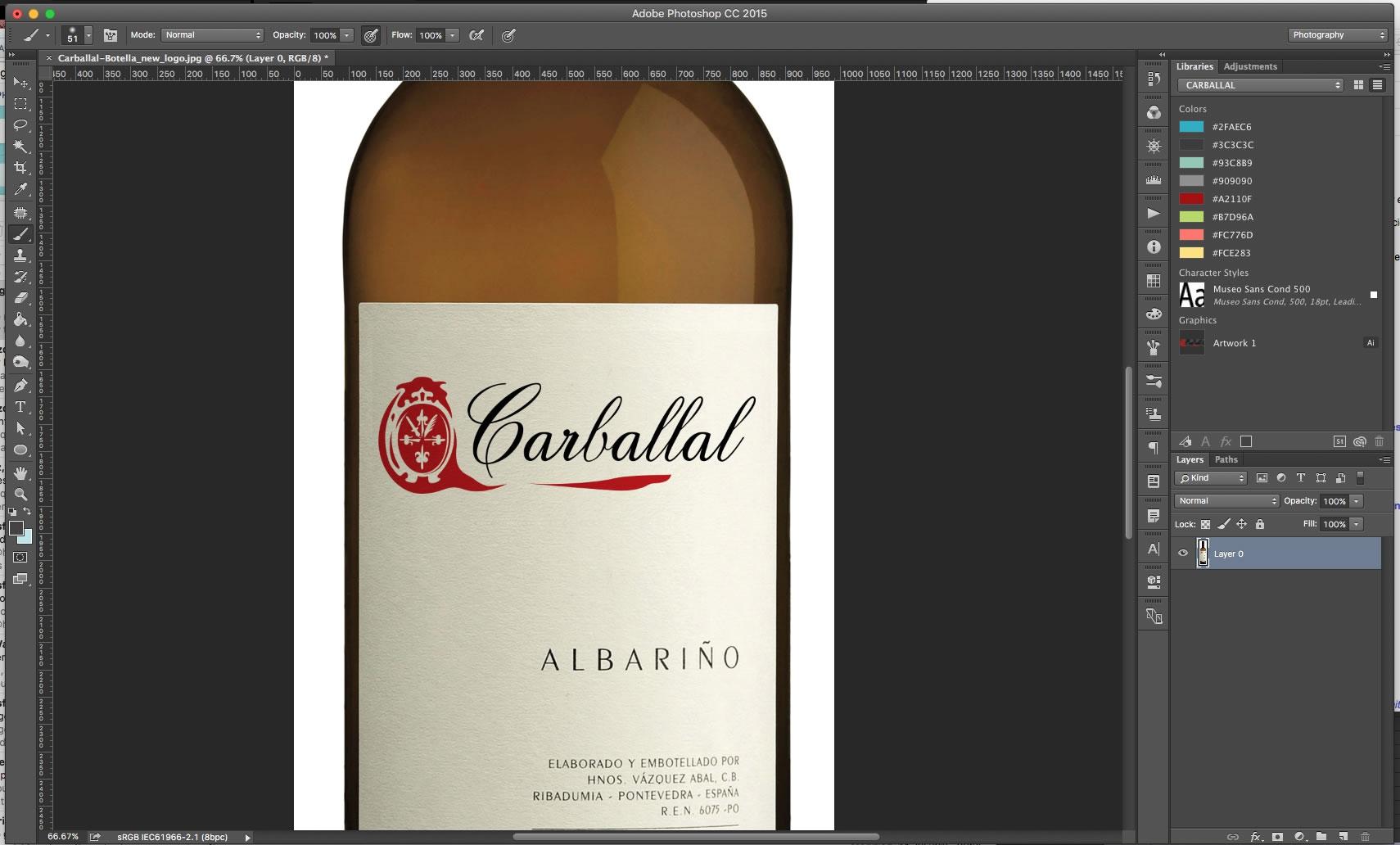The width and height of the screenshot is (1400, 845).
Task: Open the layer blend mode dropdown
Action: 1226,501
